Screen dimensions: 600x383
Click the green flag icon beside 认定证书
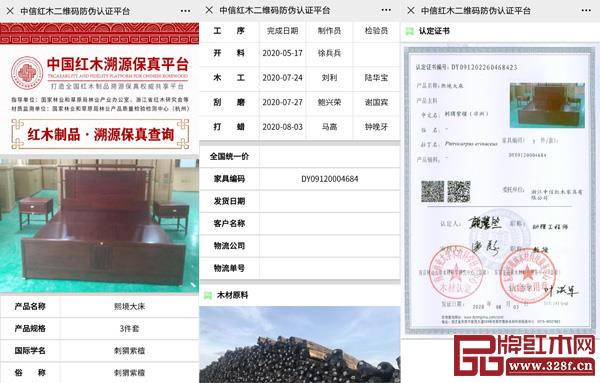pos(410,31)
